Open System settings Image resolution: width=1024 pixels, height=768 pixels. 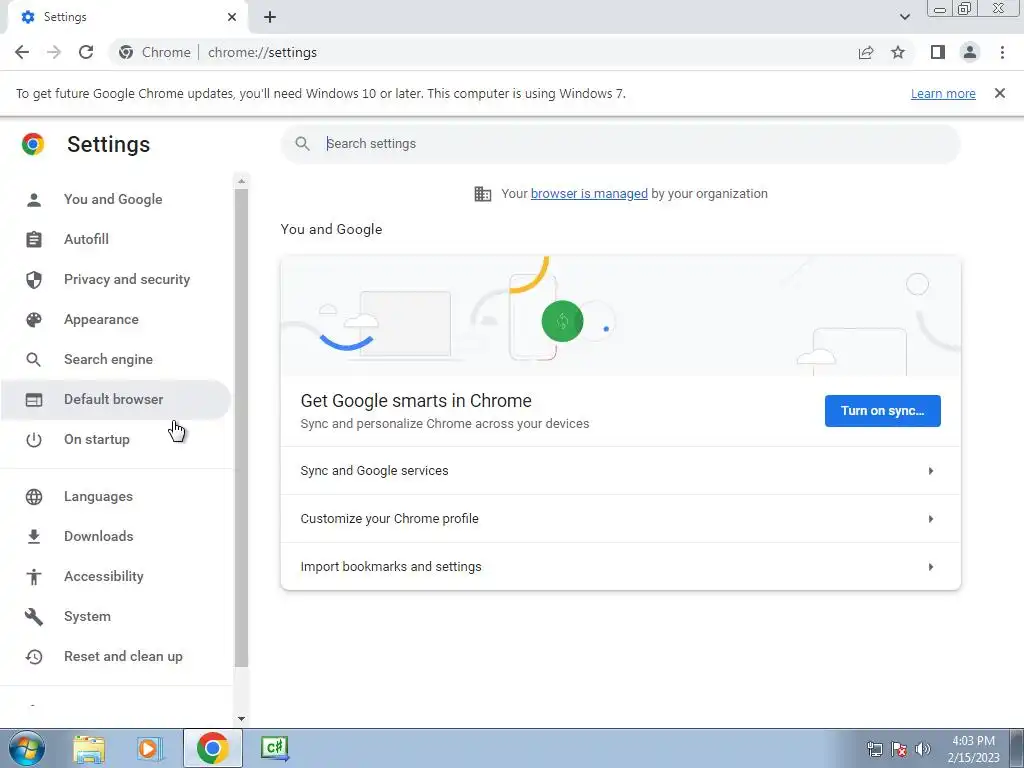116,616
